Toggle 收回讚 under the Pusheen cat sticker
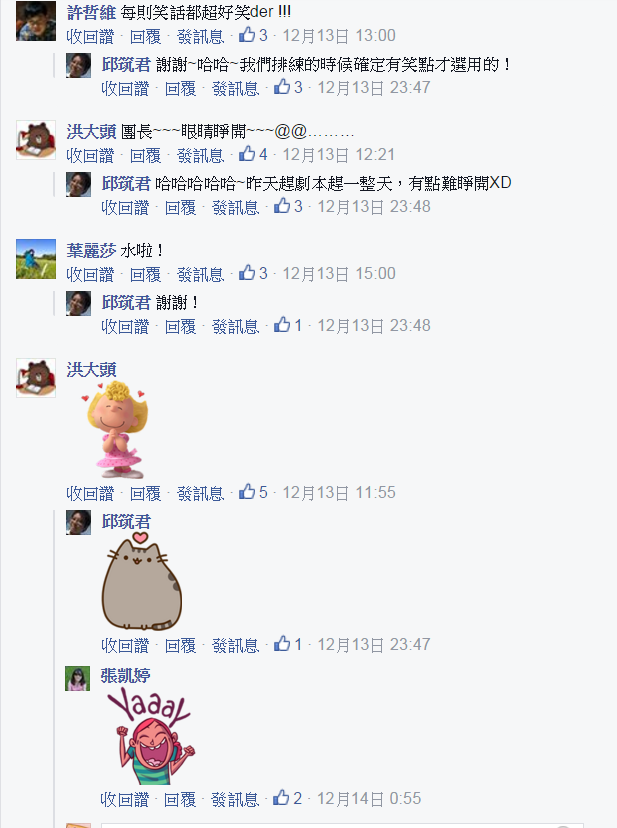The image size is (617, 828). (125, 645)
